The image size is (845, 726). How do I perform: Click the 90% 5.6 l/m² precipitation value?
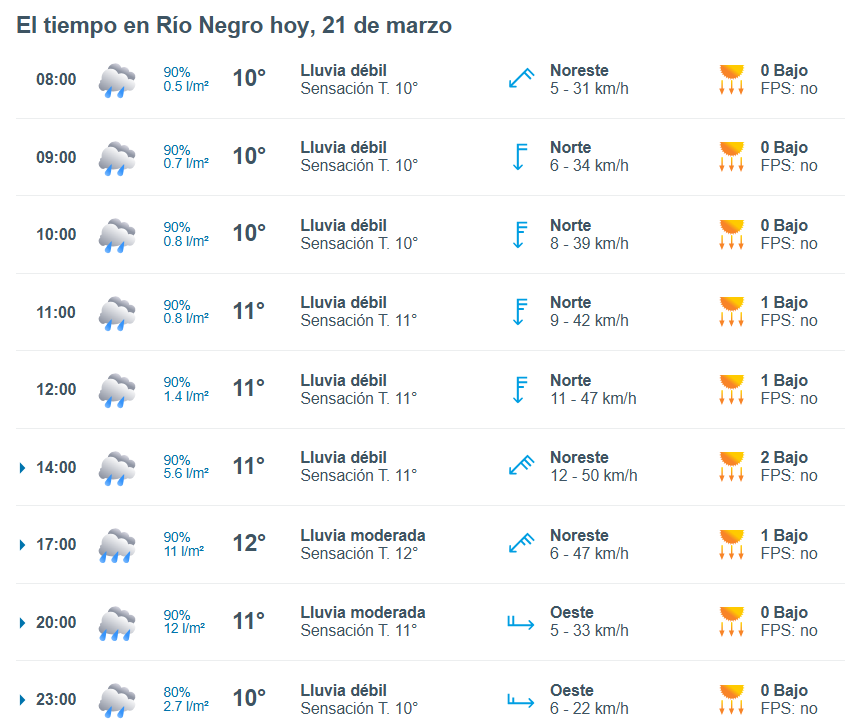pos(186,467)
